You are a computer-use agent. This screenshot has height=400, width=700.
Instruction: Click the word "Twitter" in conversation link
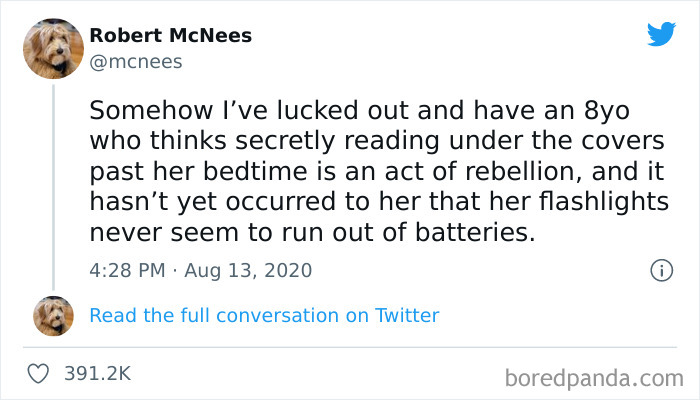(x=407, y=316)
